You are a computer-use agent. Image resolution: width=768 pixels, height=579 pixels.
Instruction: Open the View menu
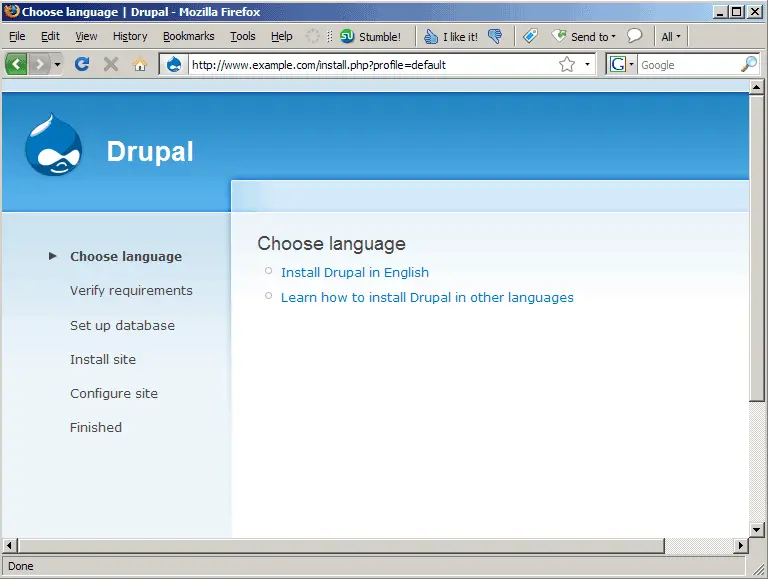coord(86,36)
